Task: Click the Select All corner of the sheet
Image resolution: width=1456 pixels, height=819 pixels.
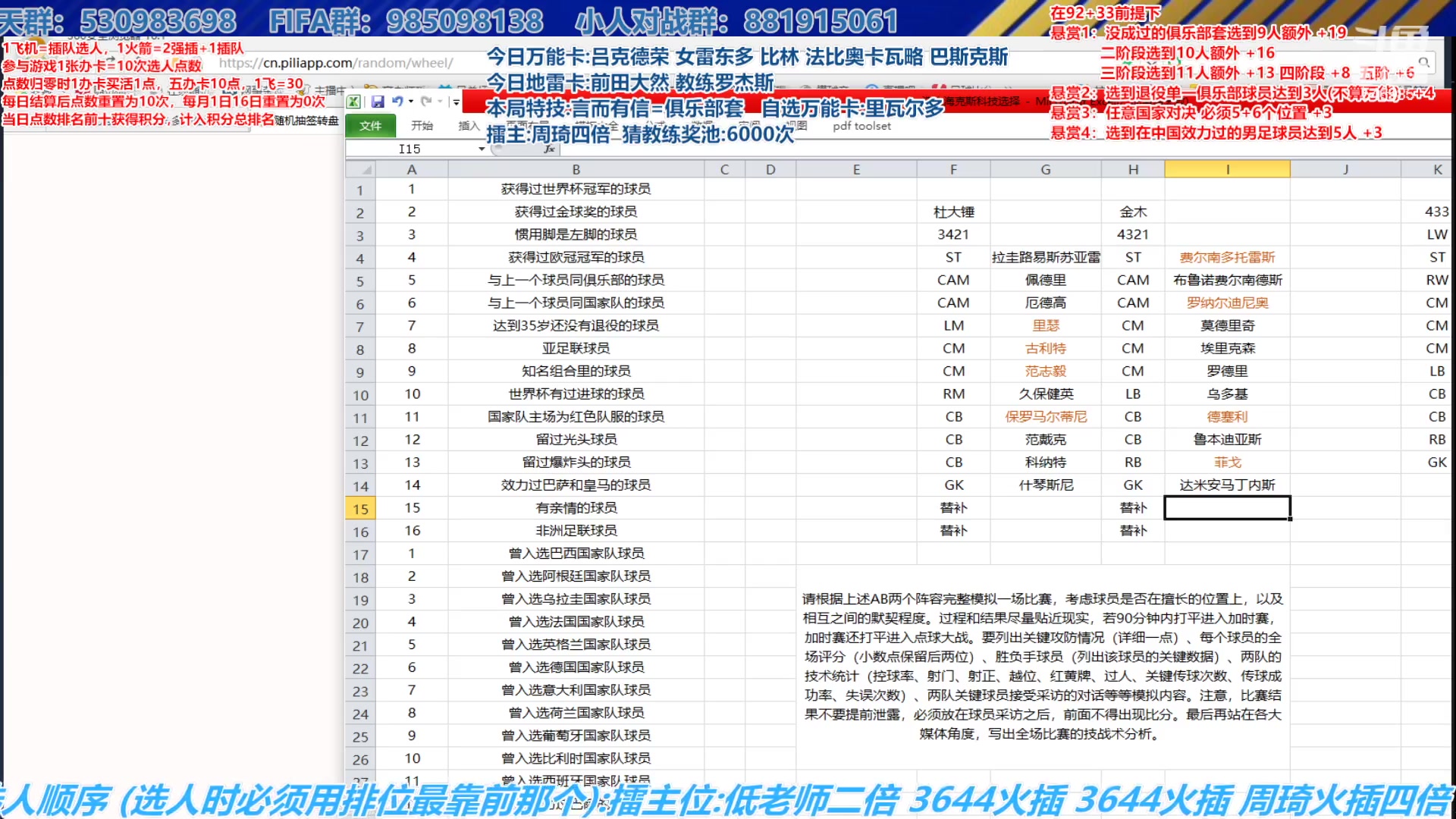Action: point(360,169)
